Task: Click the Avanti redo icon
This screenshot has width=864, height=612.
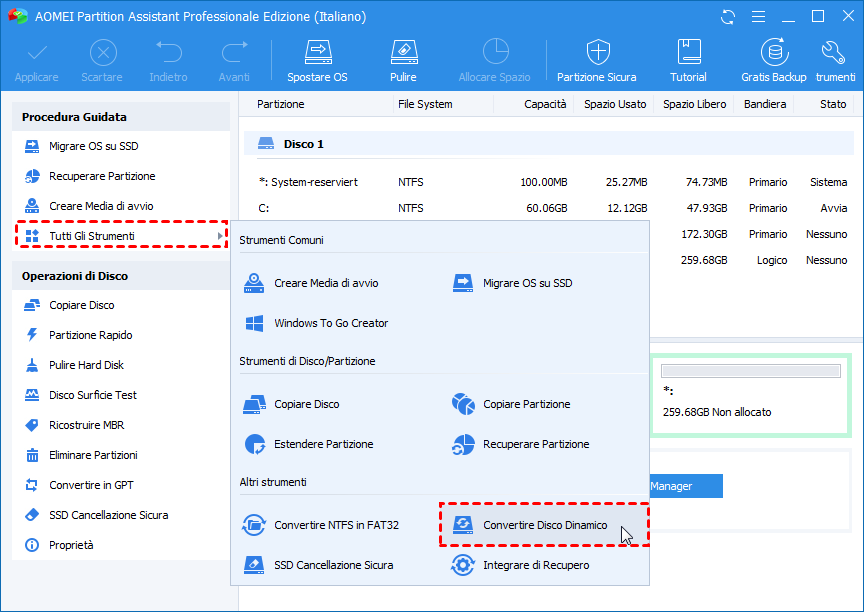Action: (x=234, y=61)
